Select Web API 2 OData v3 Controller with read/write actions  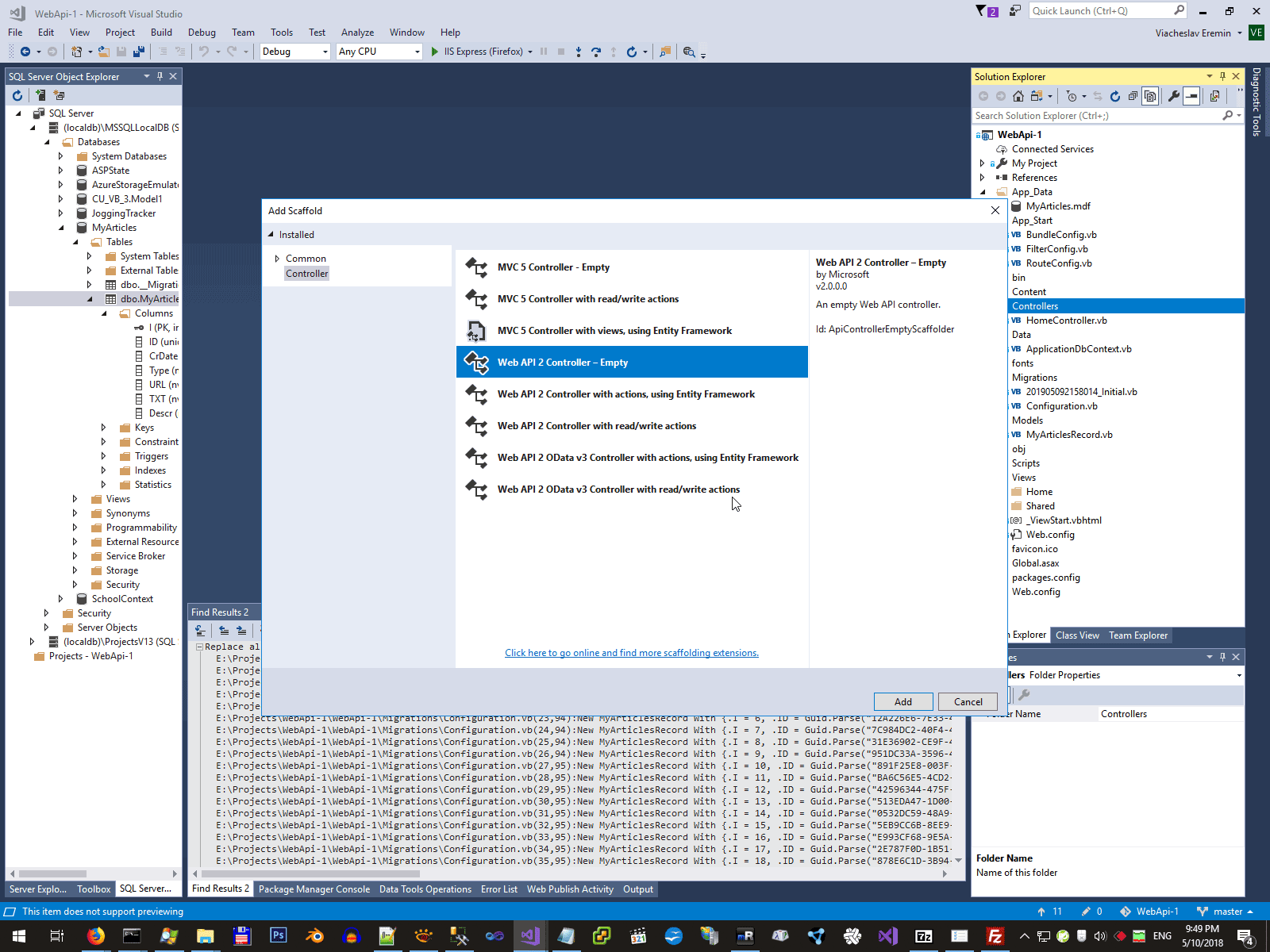pyautogui.click(x=632, y=489)
